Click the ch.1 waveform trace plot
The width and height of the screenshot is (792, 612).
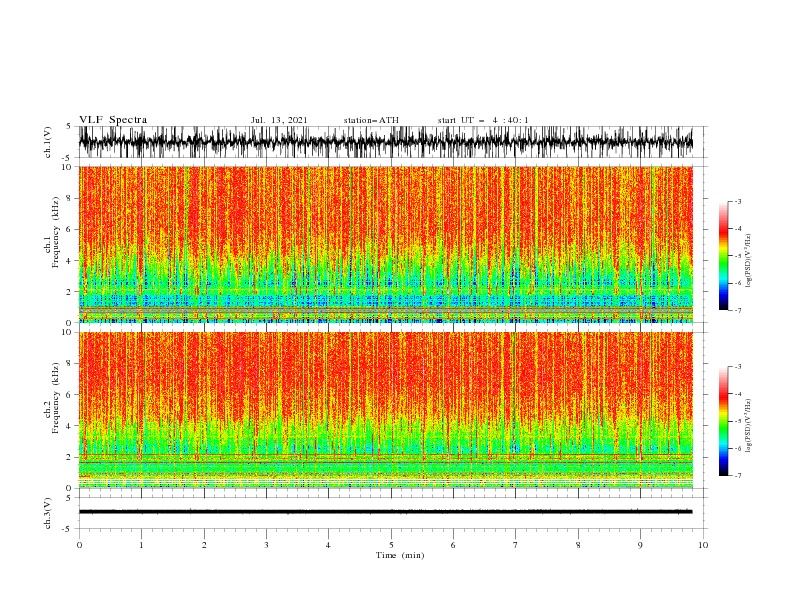pos(385,142)
